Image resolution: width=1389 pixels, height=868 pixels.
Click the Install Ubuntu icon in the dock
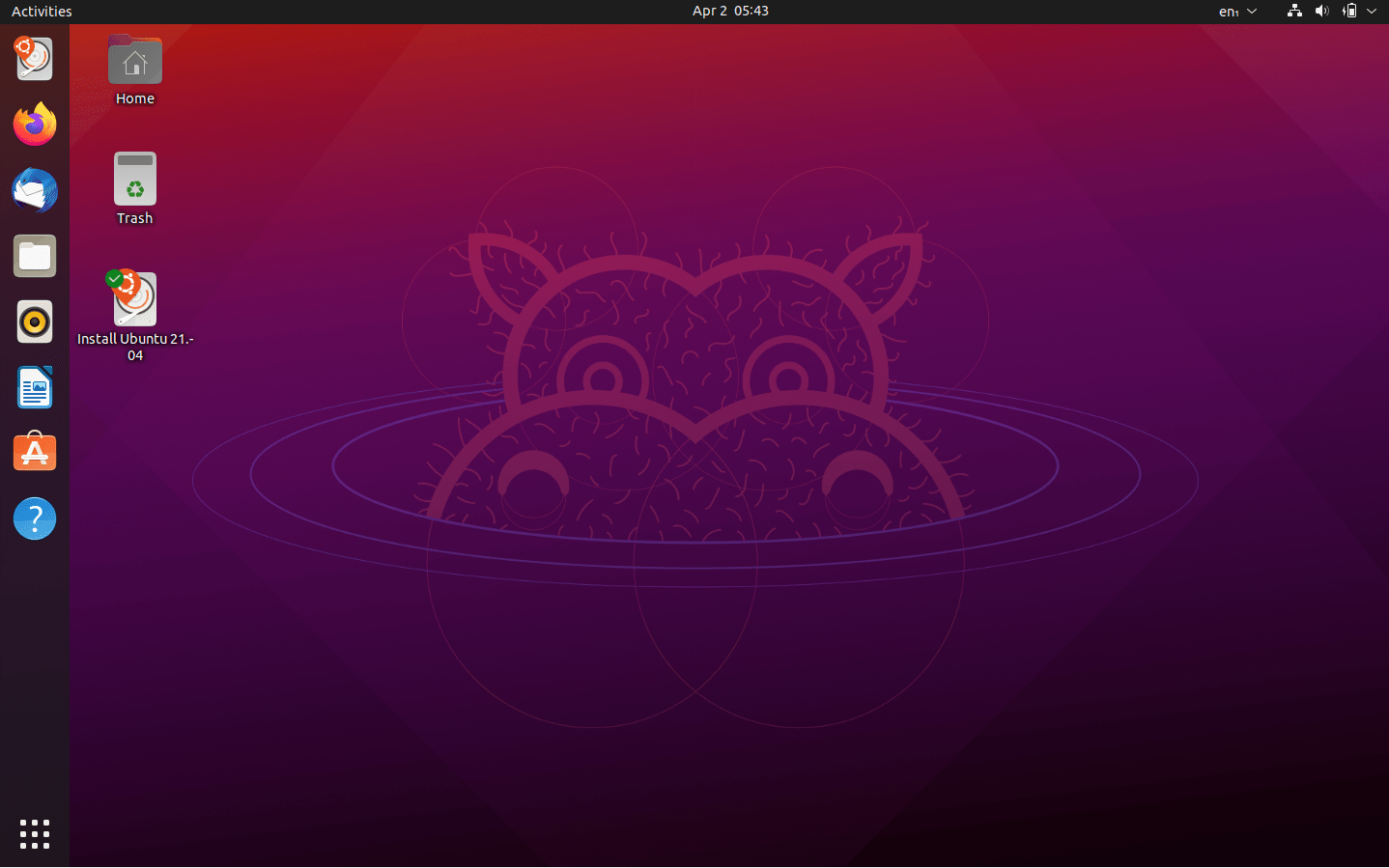click(35, 59)
